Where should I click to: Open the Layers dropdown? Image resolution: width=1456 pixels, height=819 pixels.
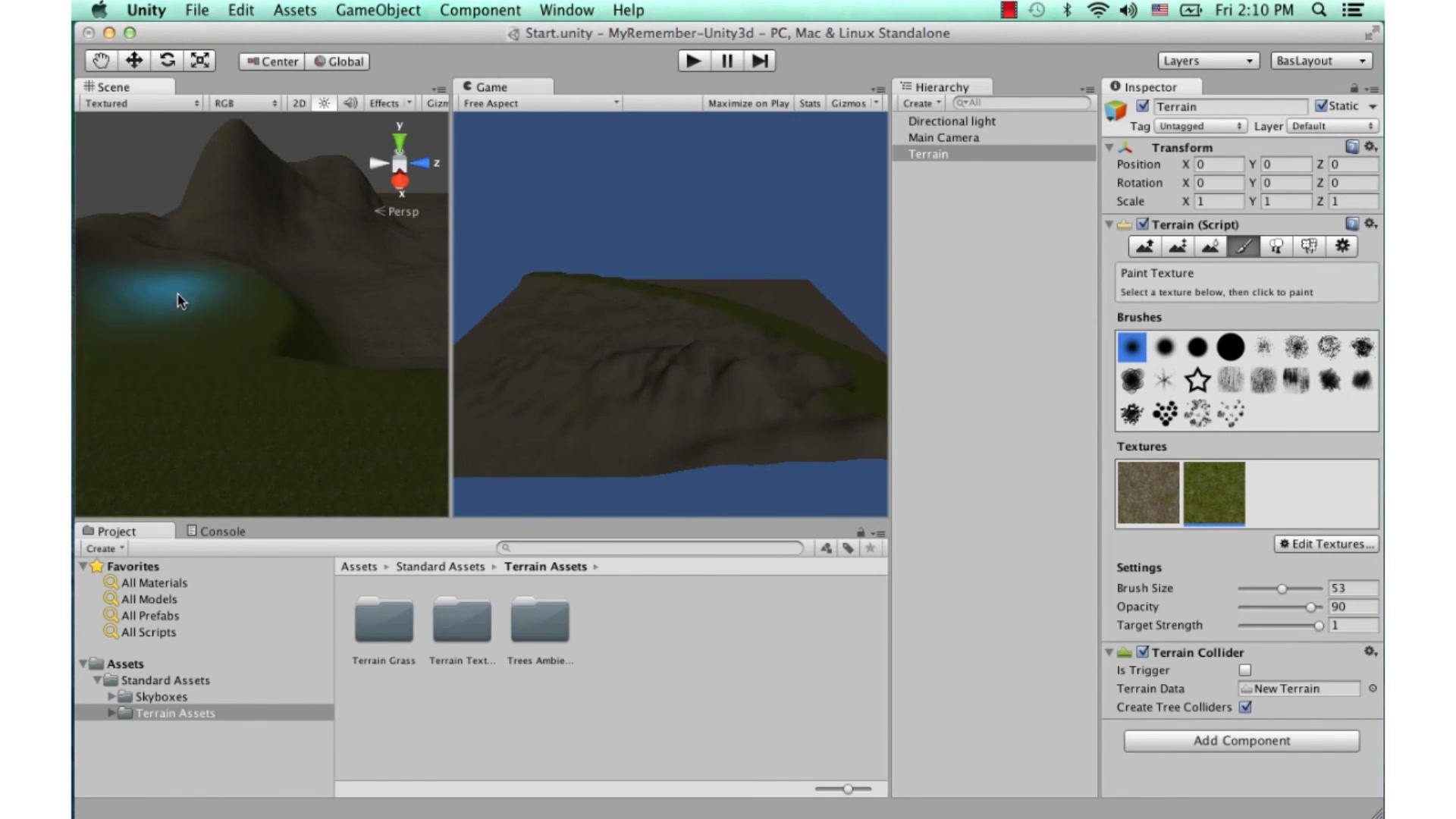pos(1208,61)
